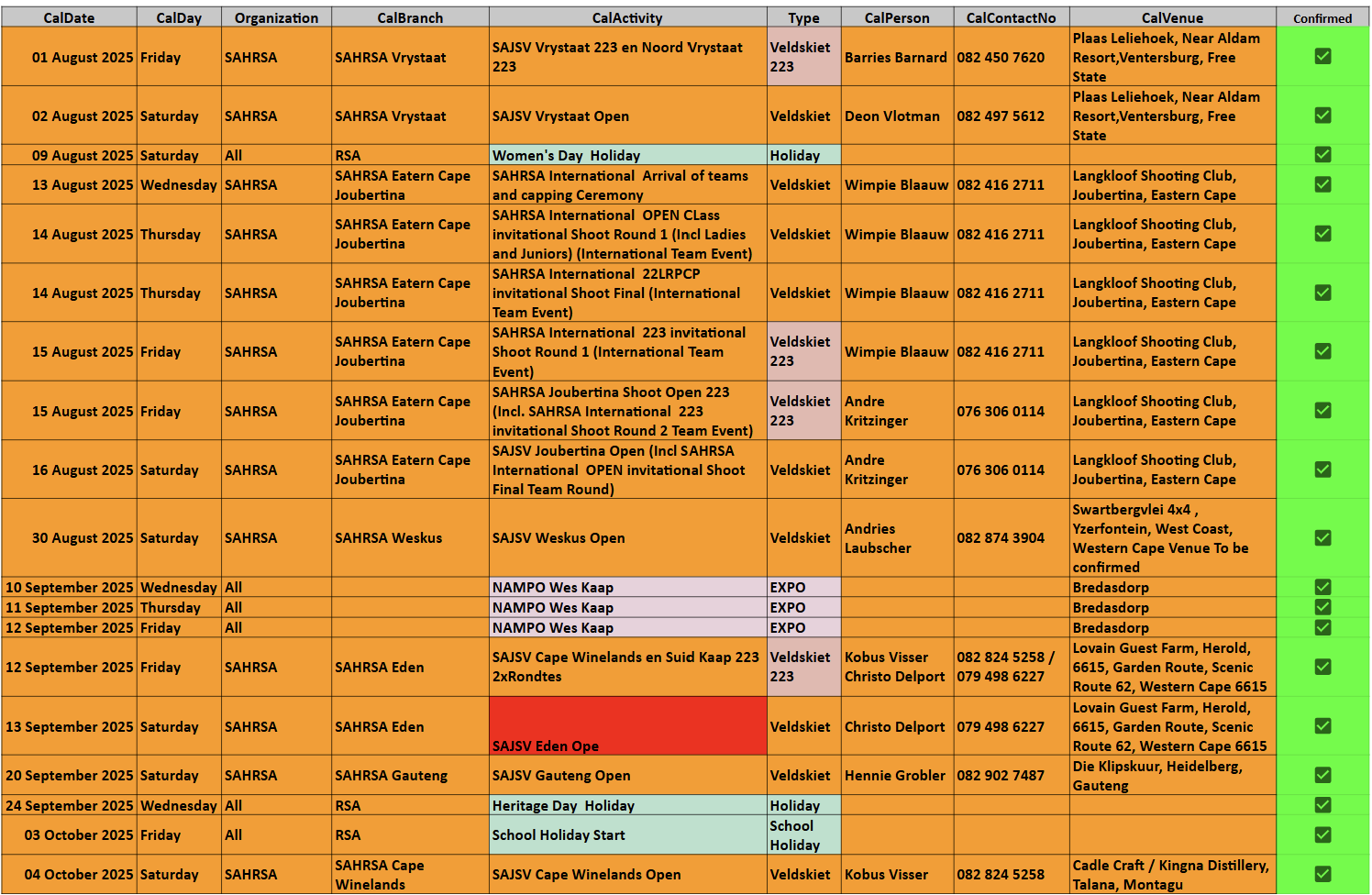Click the 'Women's Day Holiday' activity cell

[627, 155]
